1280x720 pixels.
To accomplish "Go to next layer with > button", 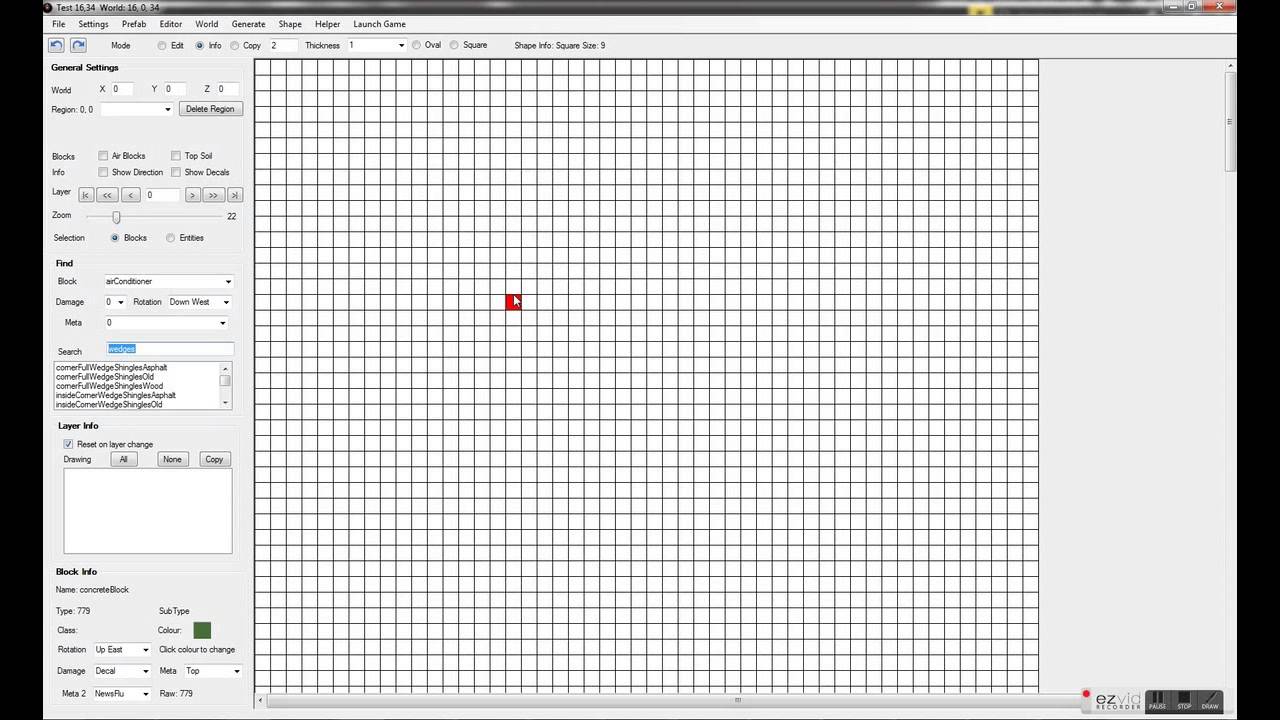I will 193,195.
